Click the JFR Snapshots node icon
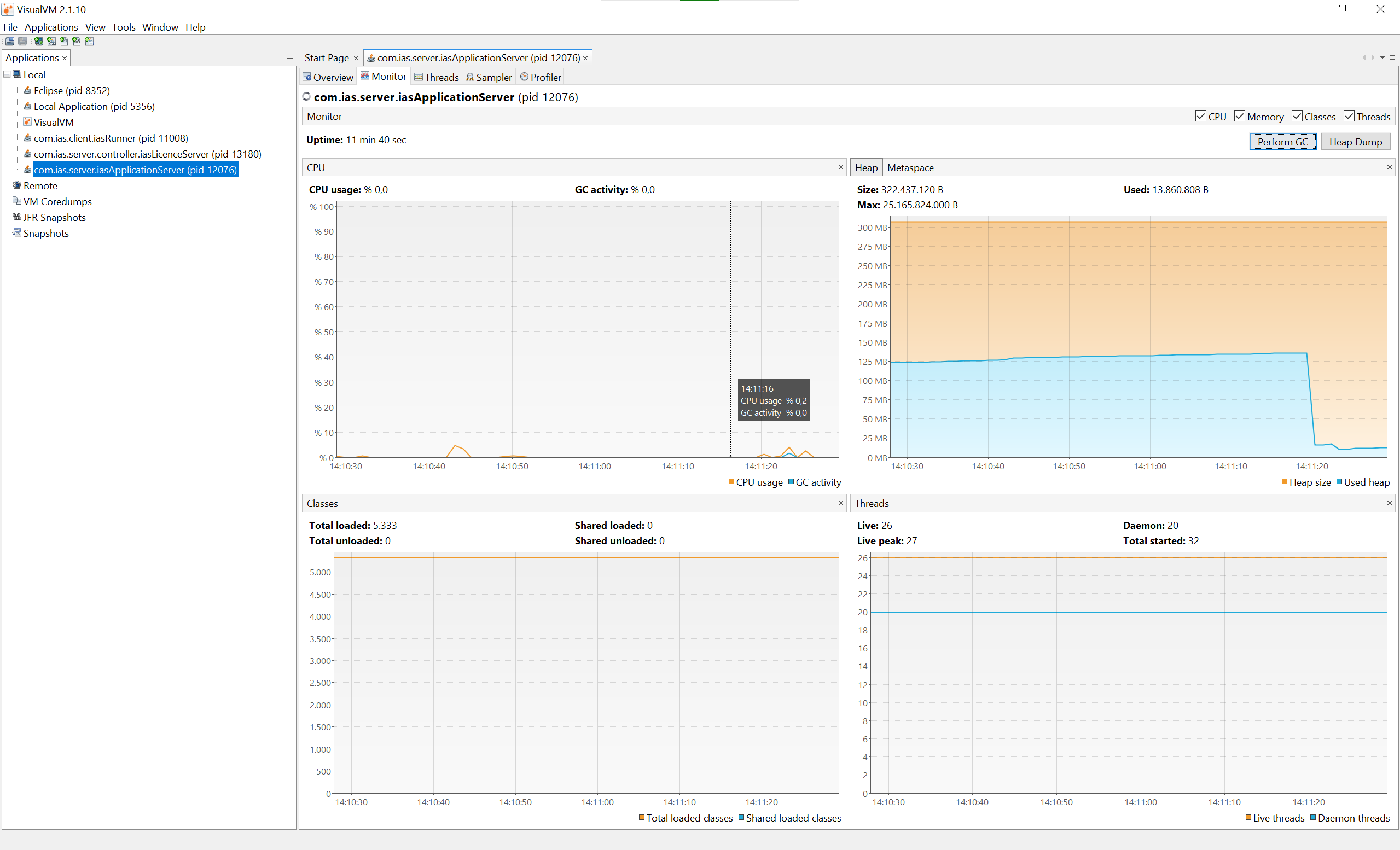Viewport: 1400px width, 850px height. click(x=17, y=218)
